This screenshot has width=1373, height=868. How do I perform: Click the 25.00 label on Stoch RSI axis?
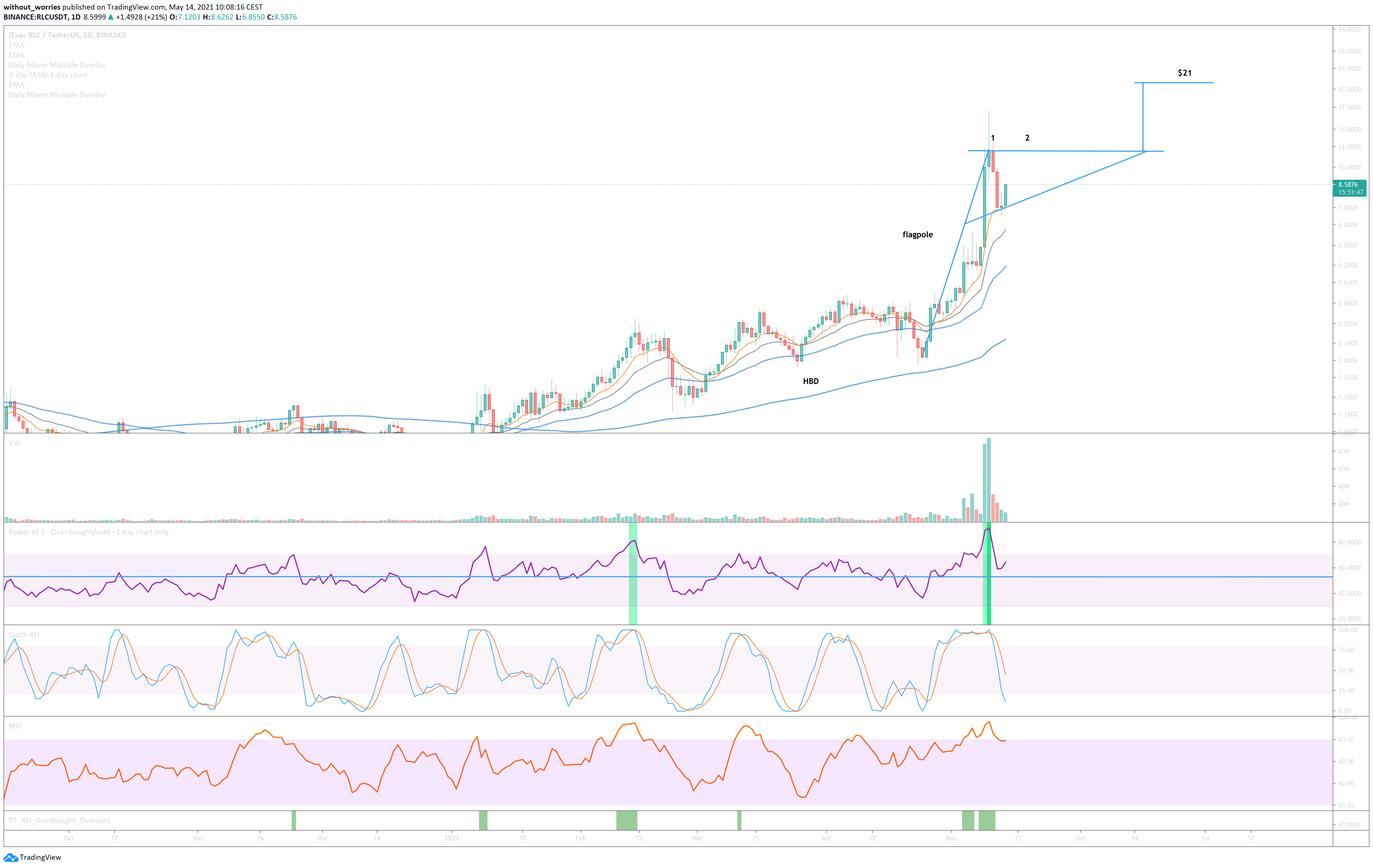coord(1346,691)
